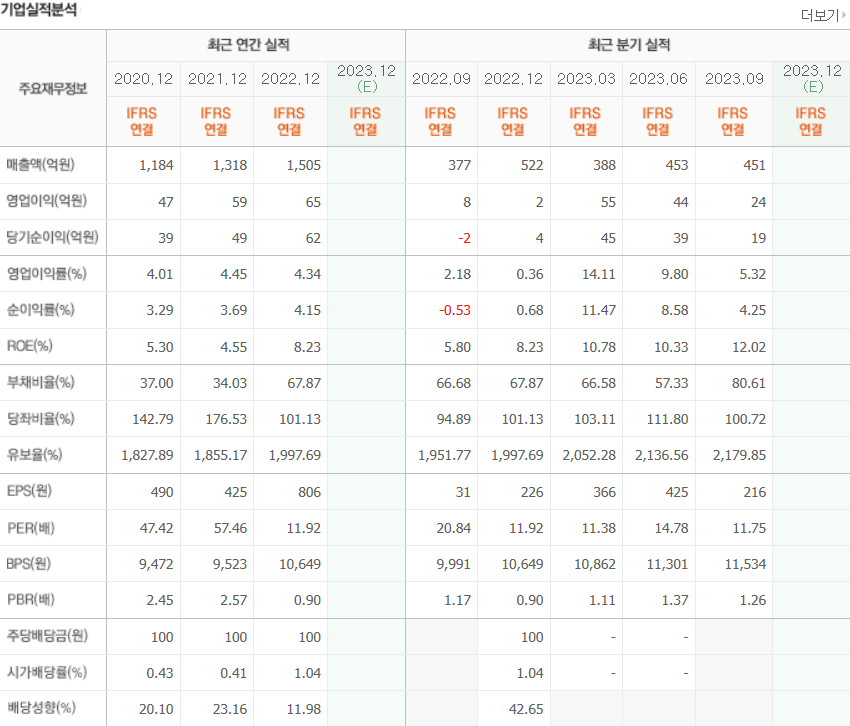Click the ROE(%) row label
Viewport: 850px width, 726px height.
click(x=30, y=346)
